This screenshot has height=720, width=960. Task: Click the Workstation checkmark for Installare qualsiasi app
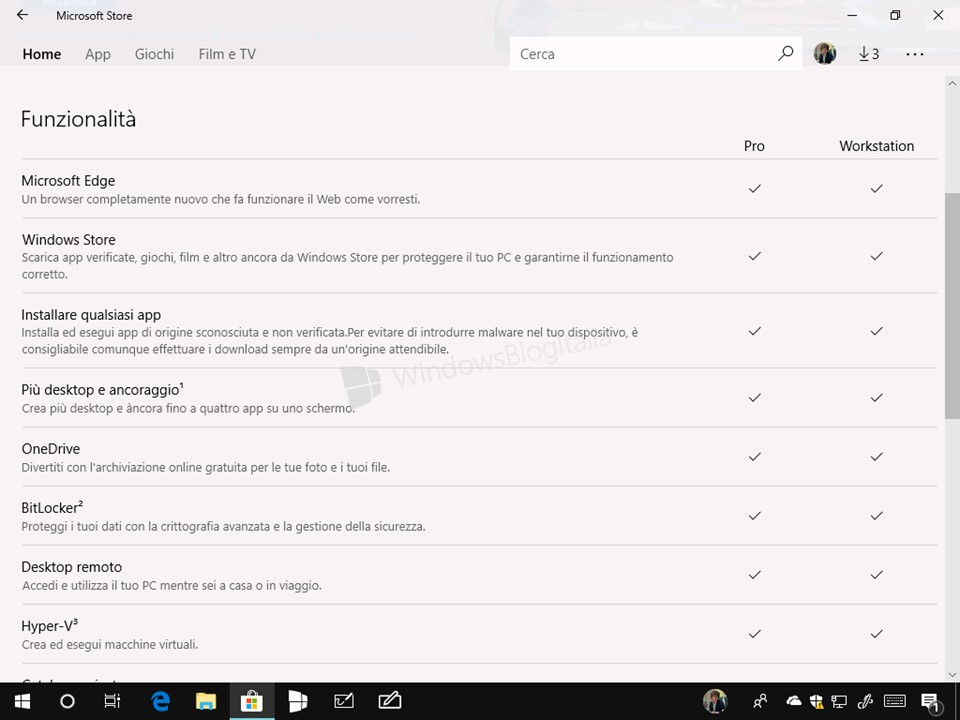[877, 331]
